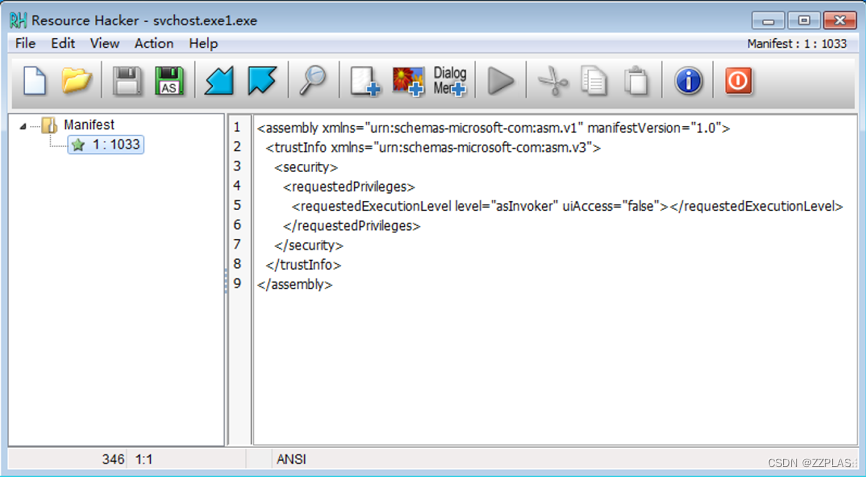Click the Copy pages icon
The height and width of the screenshot is (477, 866).
[x=594, y=81]
